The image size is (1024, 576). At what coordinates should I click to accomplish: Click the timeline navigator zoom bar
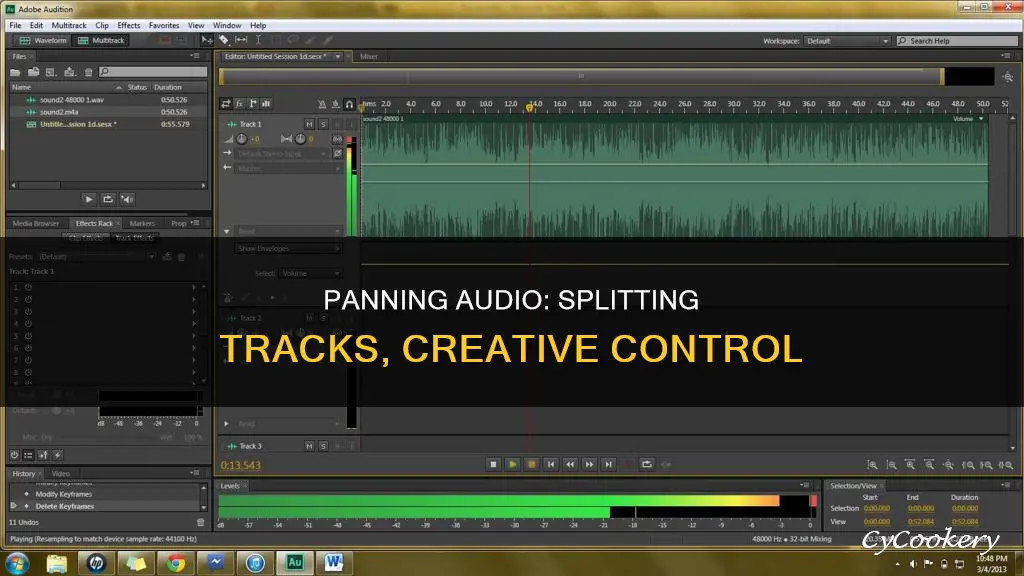(581, 76)
